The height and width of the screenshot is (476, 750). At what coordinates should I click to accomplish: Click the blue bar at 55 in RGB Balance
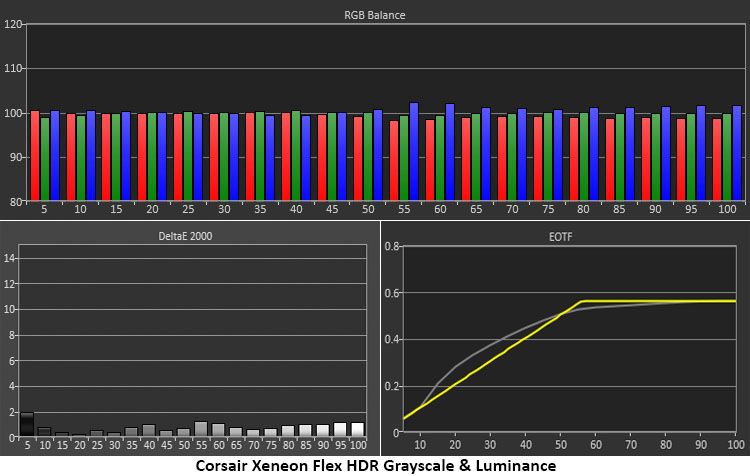point(414,151)
